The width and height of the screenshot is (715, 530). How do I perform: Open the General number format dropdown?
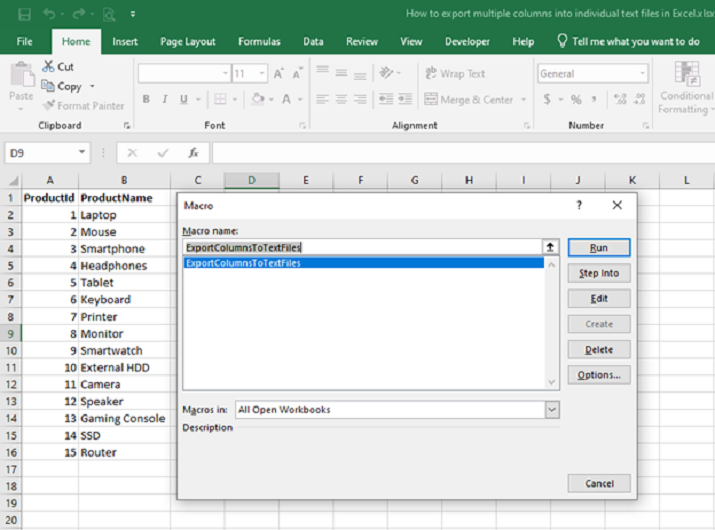tap(641, 73)
